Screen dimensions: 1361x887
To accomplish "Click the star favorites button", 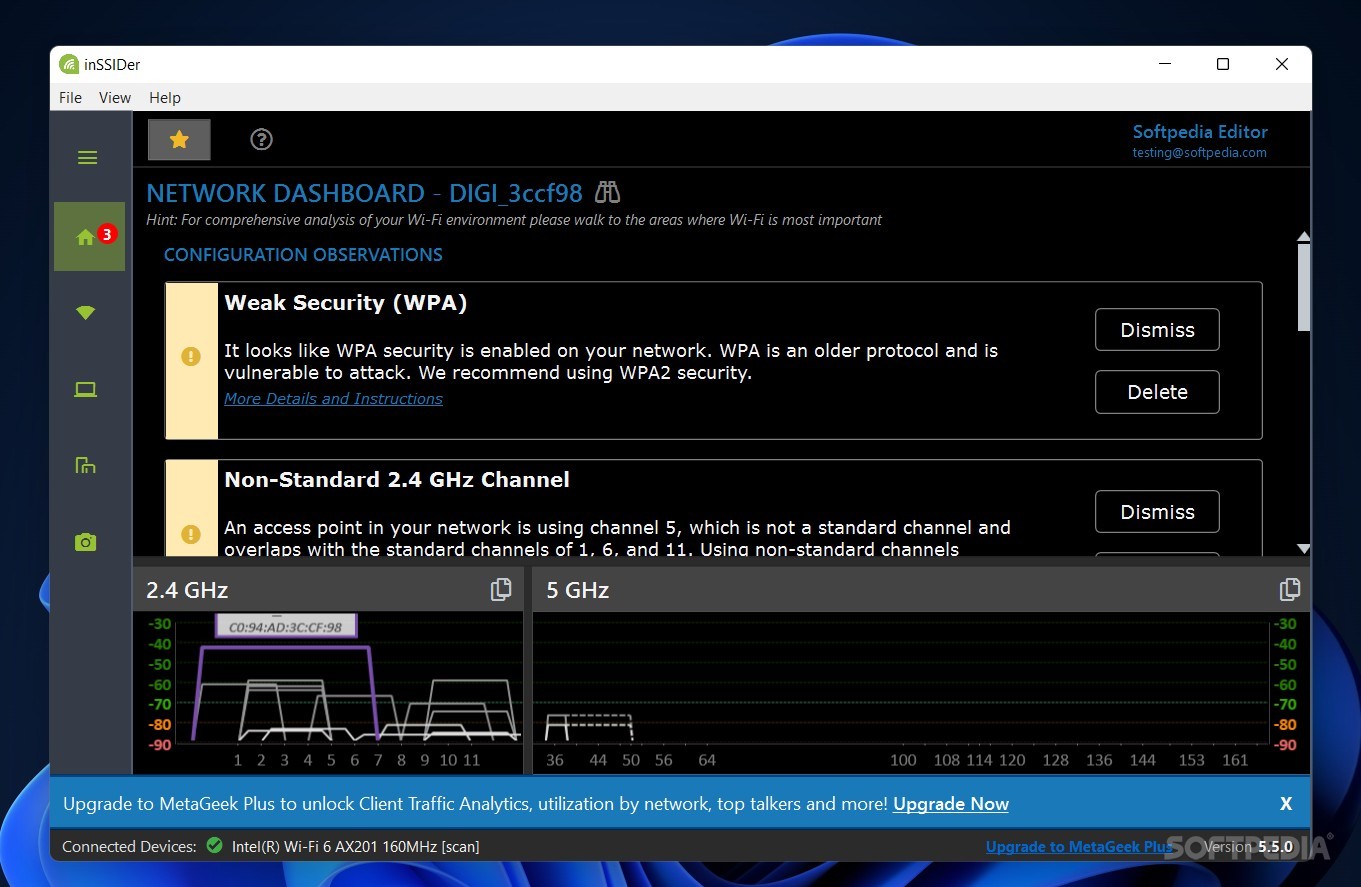I will point(179,140).
